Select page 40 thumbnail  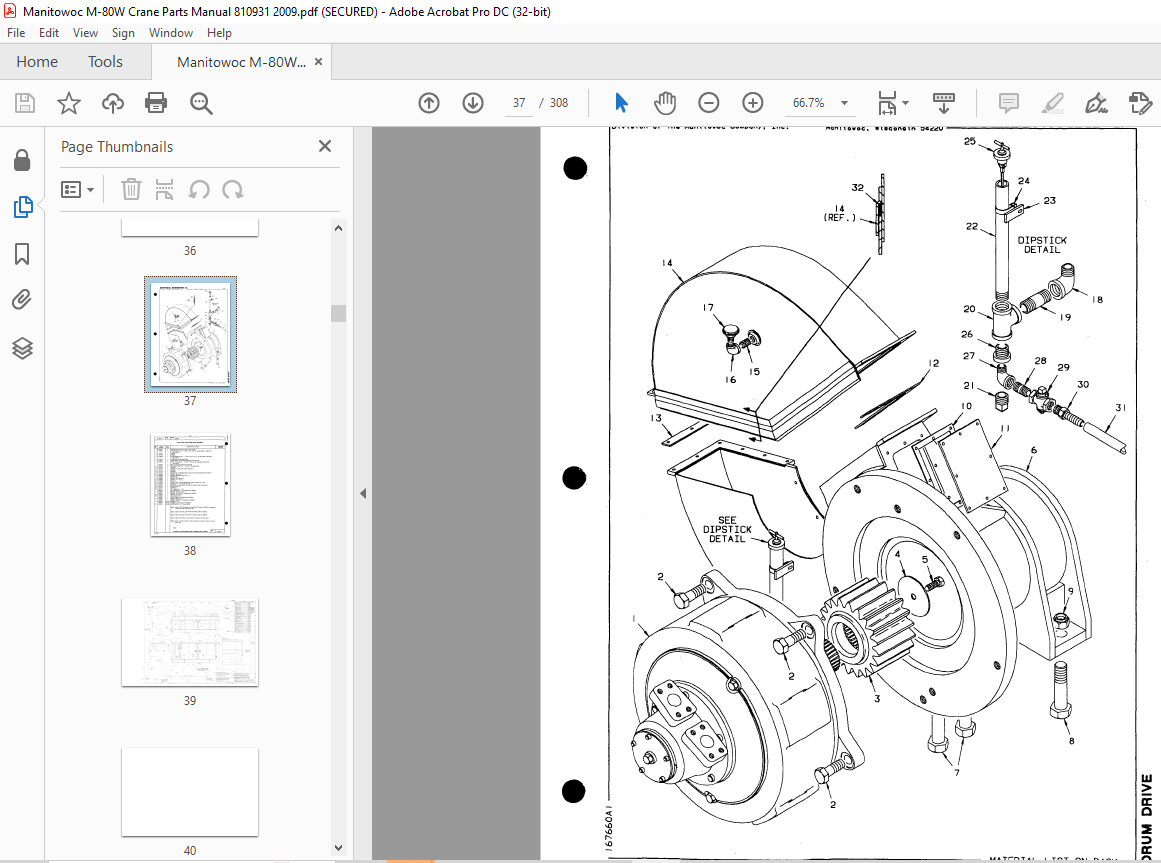coord(190,792)
